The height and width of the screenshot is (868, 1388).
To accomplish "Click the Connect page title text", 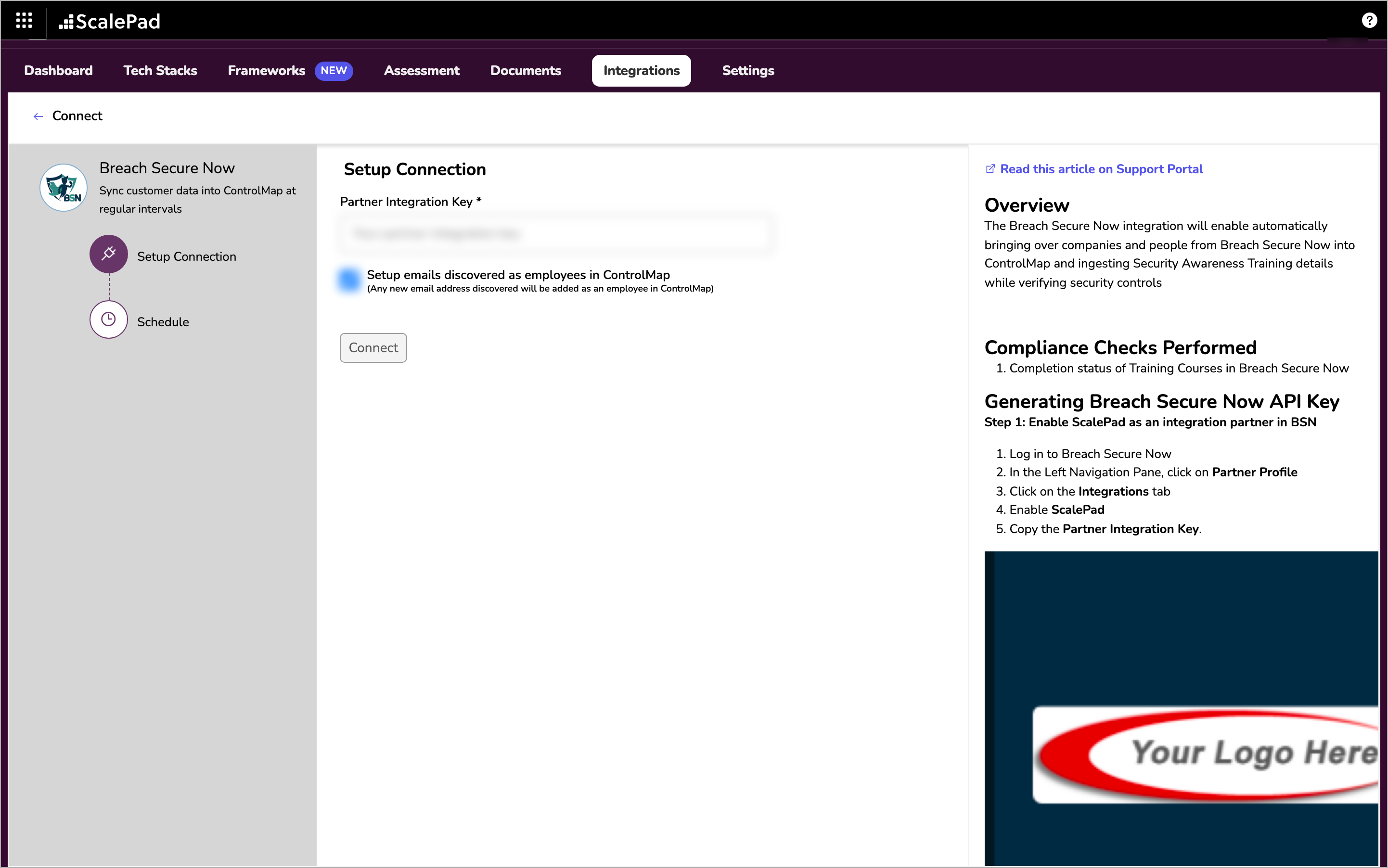I will click(77, 116).
